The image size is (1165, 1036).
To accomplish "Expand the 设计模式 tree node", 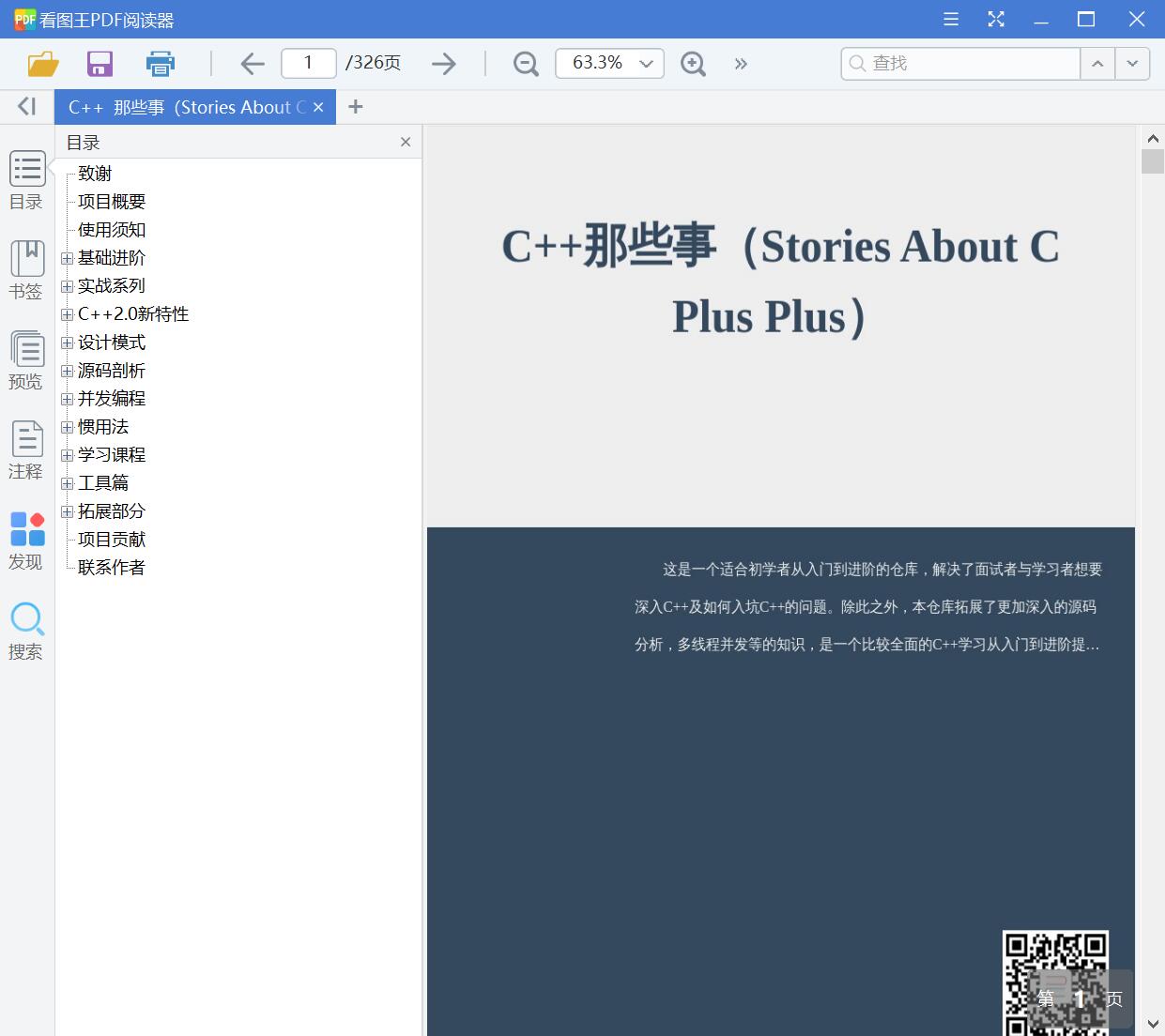I will point(66,343).
